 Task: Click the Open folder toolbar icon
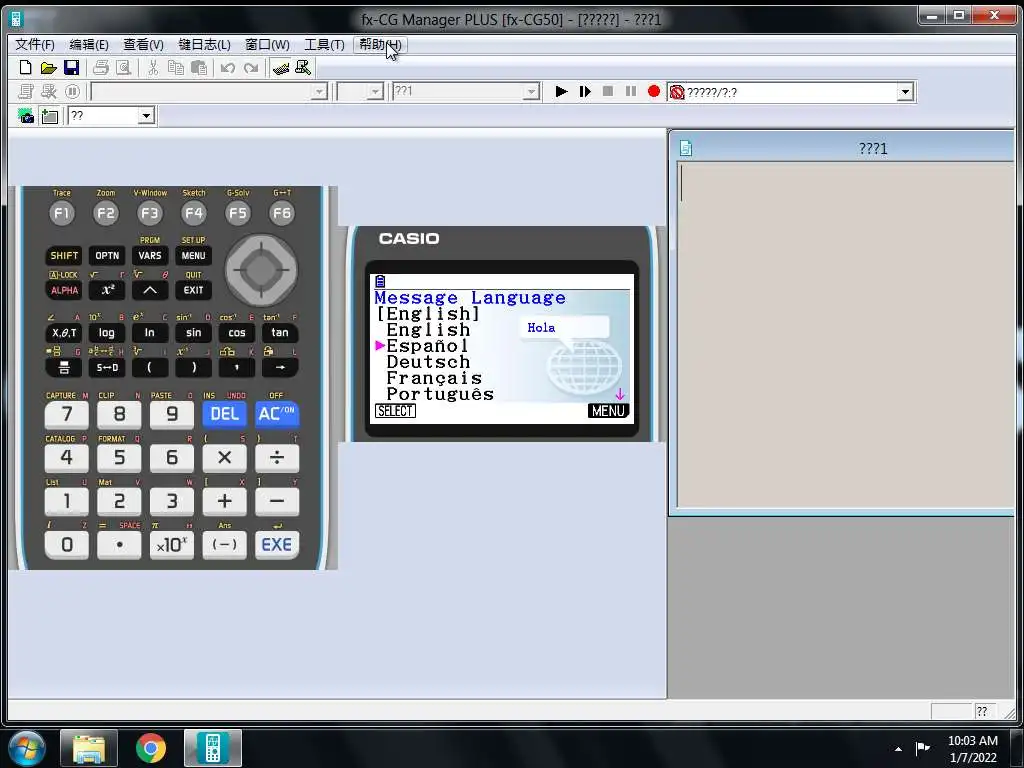[48, 68]
